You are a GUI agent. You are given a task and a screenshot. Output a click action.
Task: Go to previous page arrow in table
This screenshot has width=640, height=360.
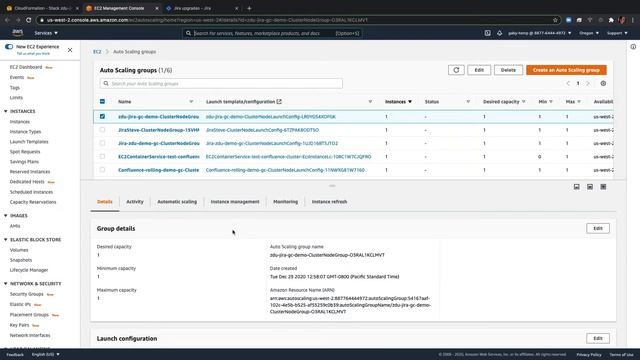[x=568, y=83]
